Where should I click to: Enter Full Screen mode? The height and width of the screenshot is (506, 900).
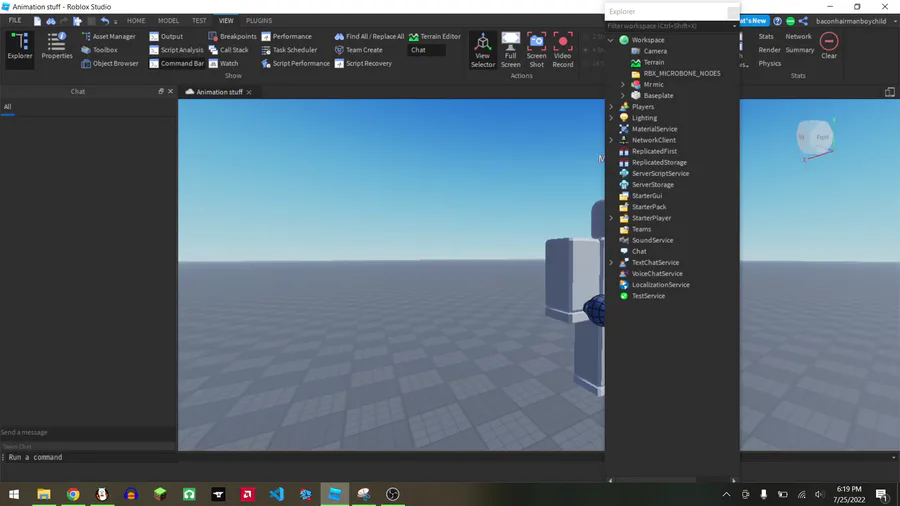pos(510,50)
